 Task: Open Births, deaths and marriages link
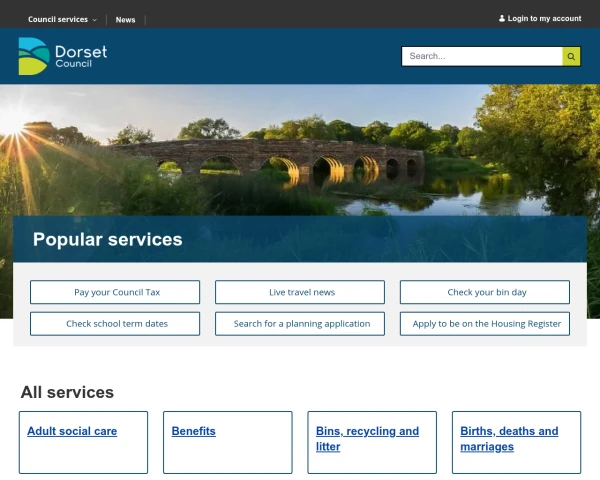(x=509, y=439)
